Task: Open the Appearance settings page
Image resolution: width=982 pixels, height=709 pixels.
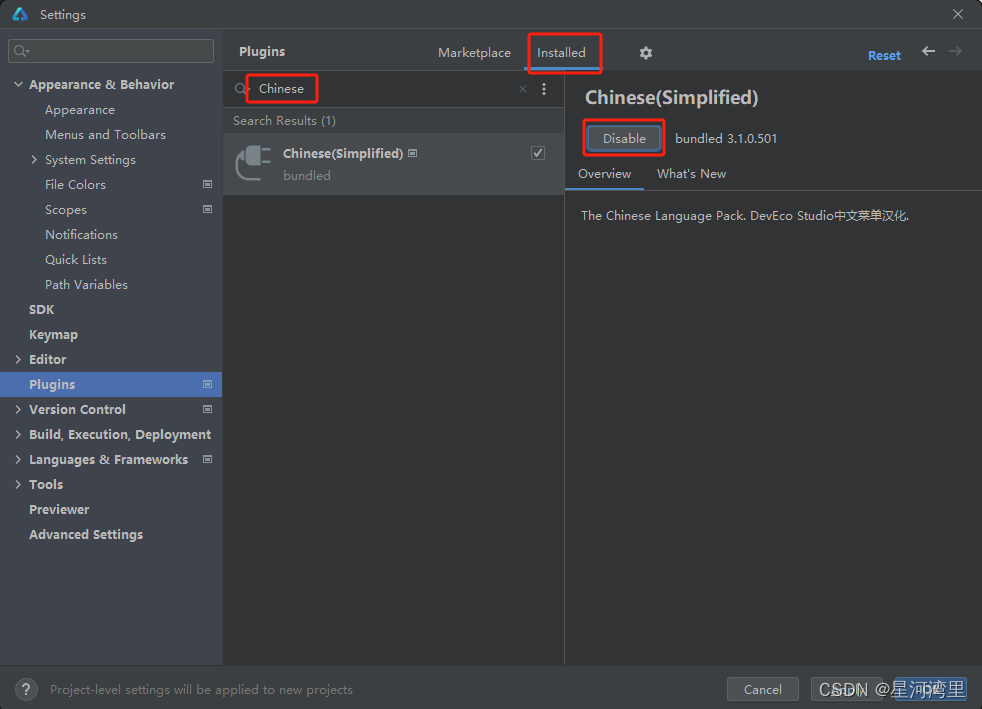Action: click(80, 110)
